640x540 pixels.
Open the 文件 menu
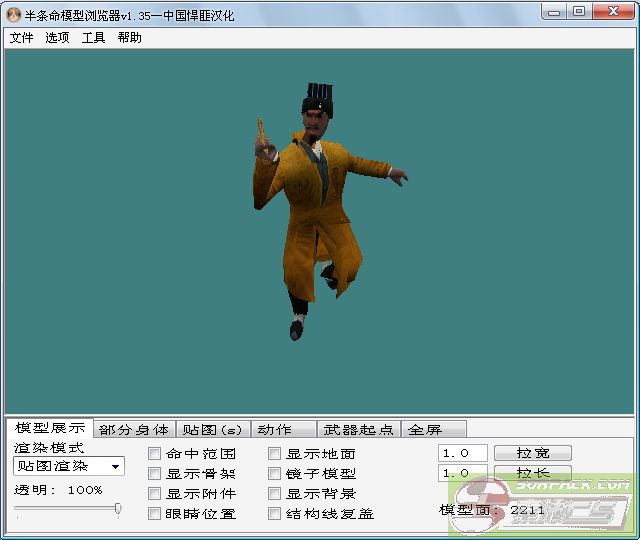(x=21, y=38)
